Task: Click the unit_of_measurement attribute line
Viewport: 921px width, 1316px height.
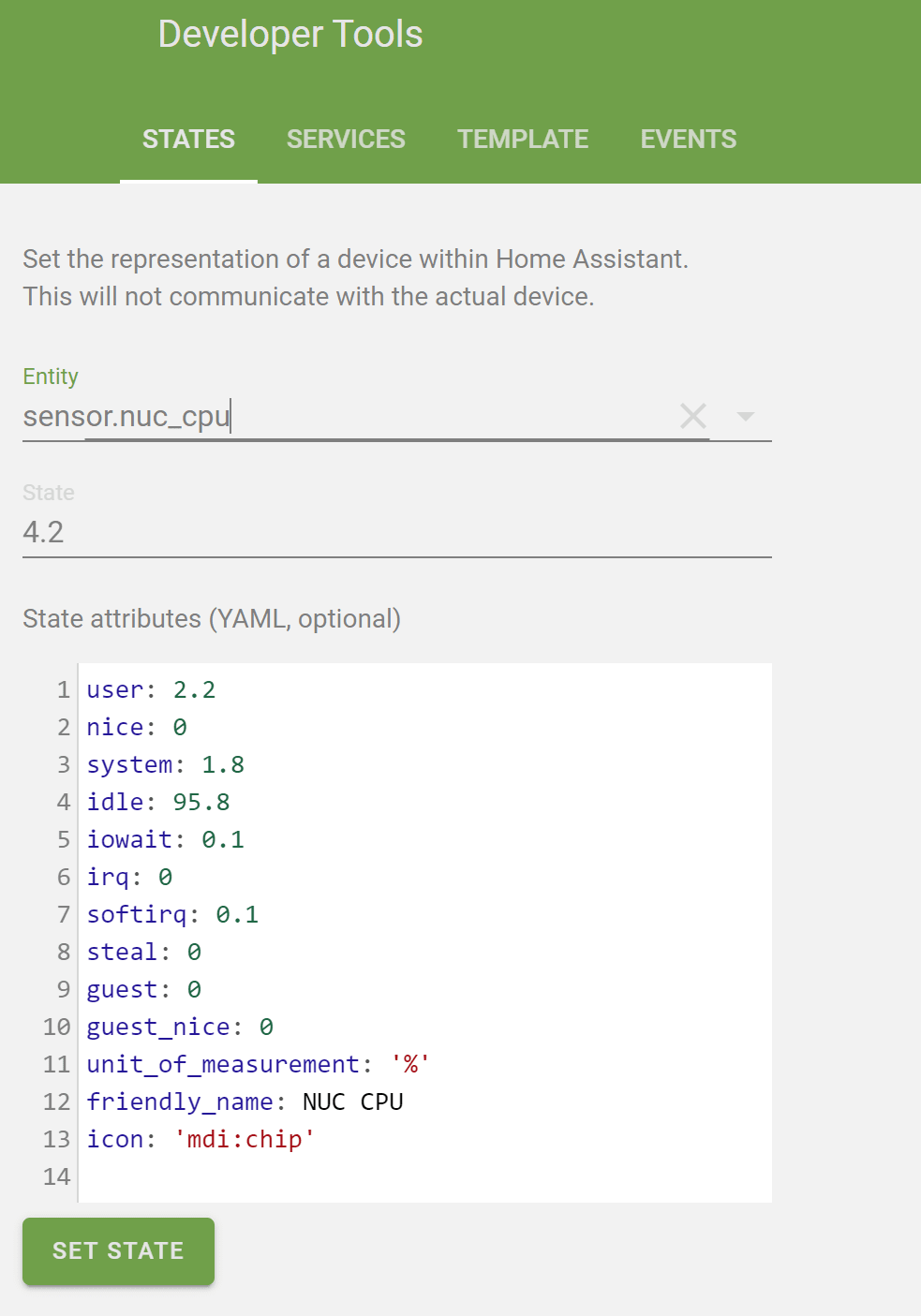Action: click(257, 1064)
